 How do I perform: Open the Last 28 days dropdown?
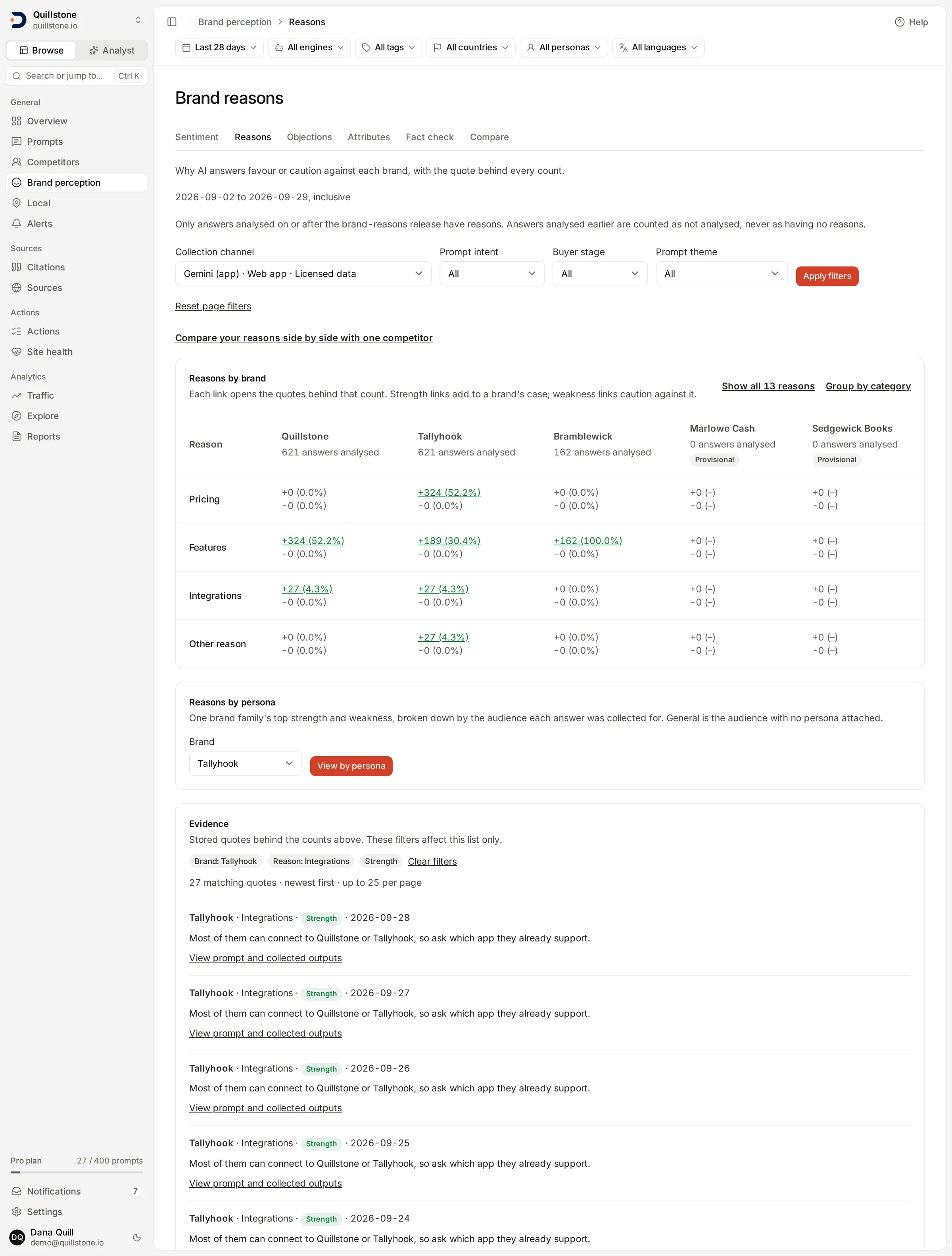point(219,48)
